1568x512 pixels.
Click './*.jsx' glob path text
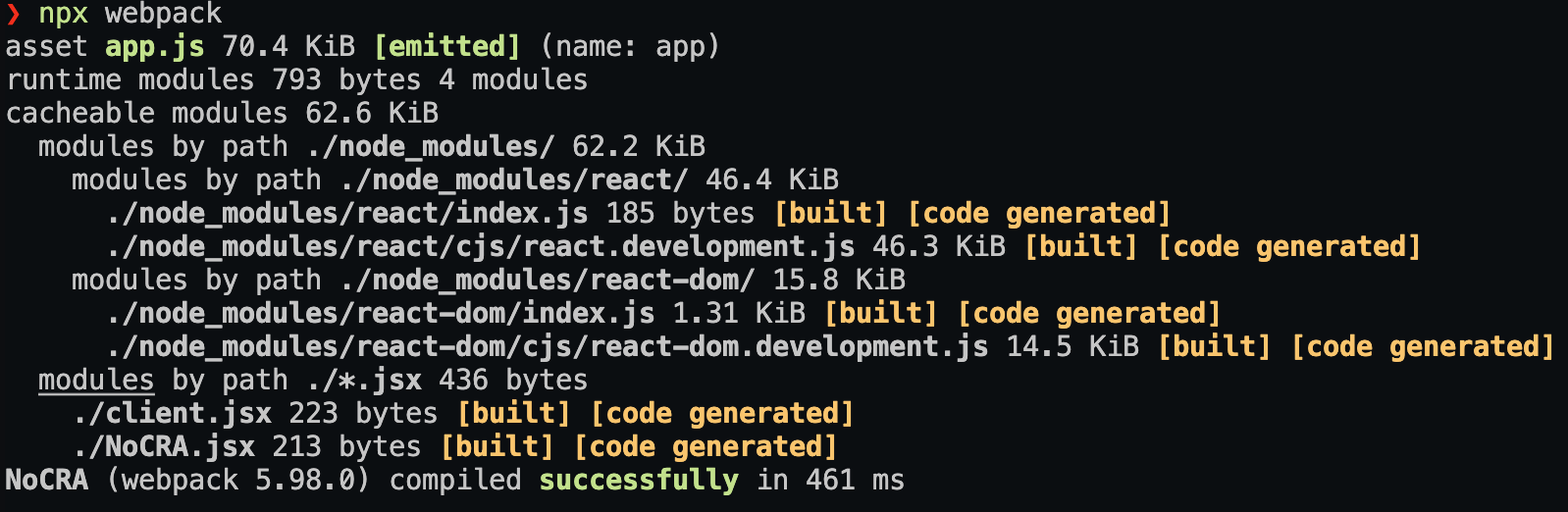(x=364, y=381)
